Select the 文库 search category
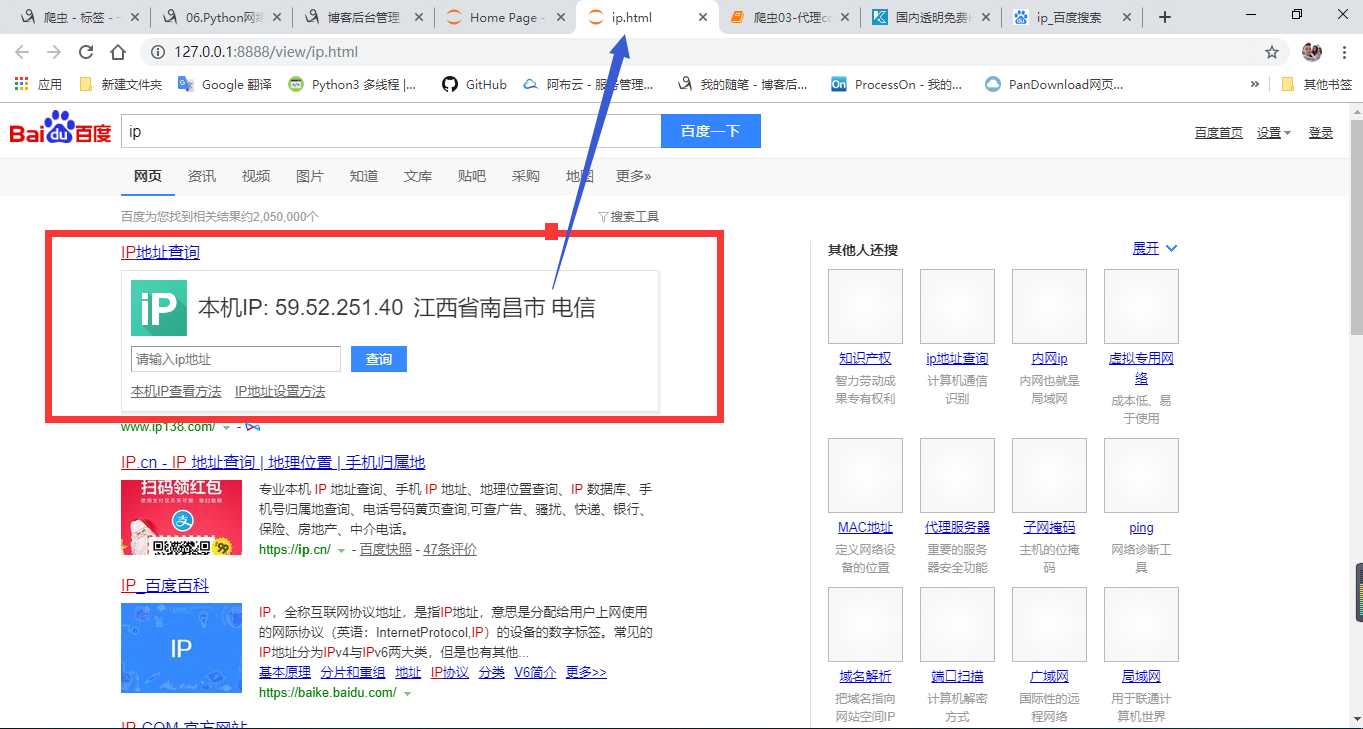Image resolution: width=1363 pixels, height=729 pixels. click(418, 176)
